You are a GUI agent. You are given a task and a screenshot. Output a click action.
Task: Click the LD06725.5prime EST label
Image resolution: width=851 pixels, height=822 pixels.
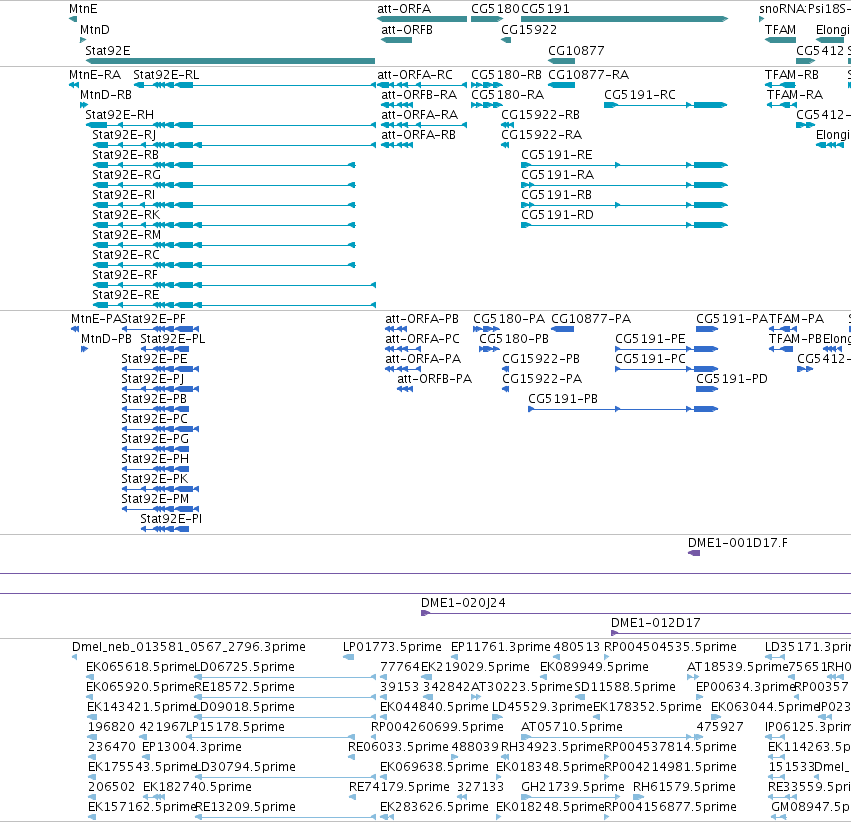[x=244, y=667]
